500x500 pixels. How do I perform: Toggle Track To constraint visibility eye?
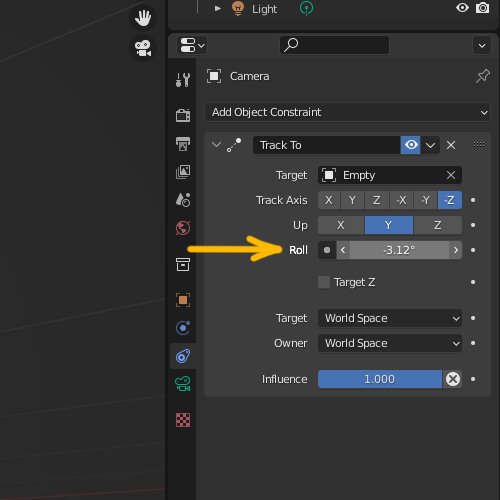tap(411, 145)
